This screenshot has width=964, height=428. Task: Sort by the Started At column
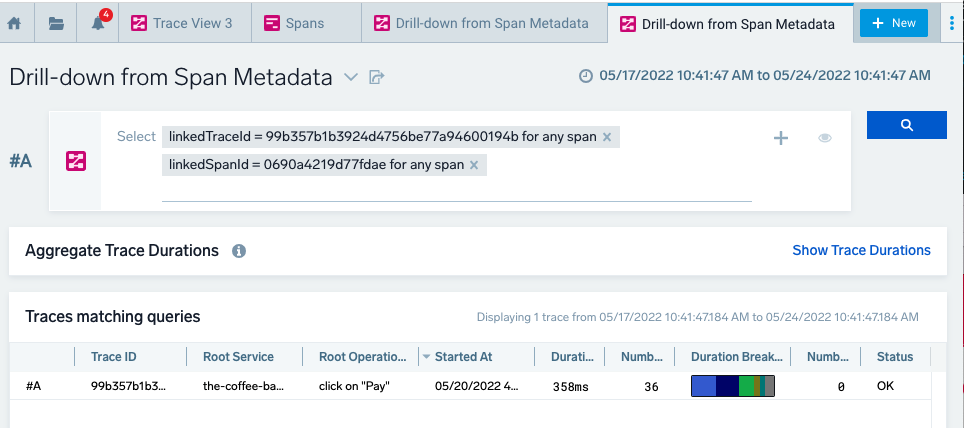click(463, 357)
